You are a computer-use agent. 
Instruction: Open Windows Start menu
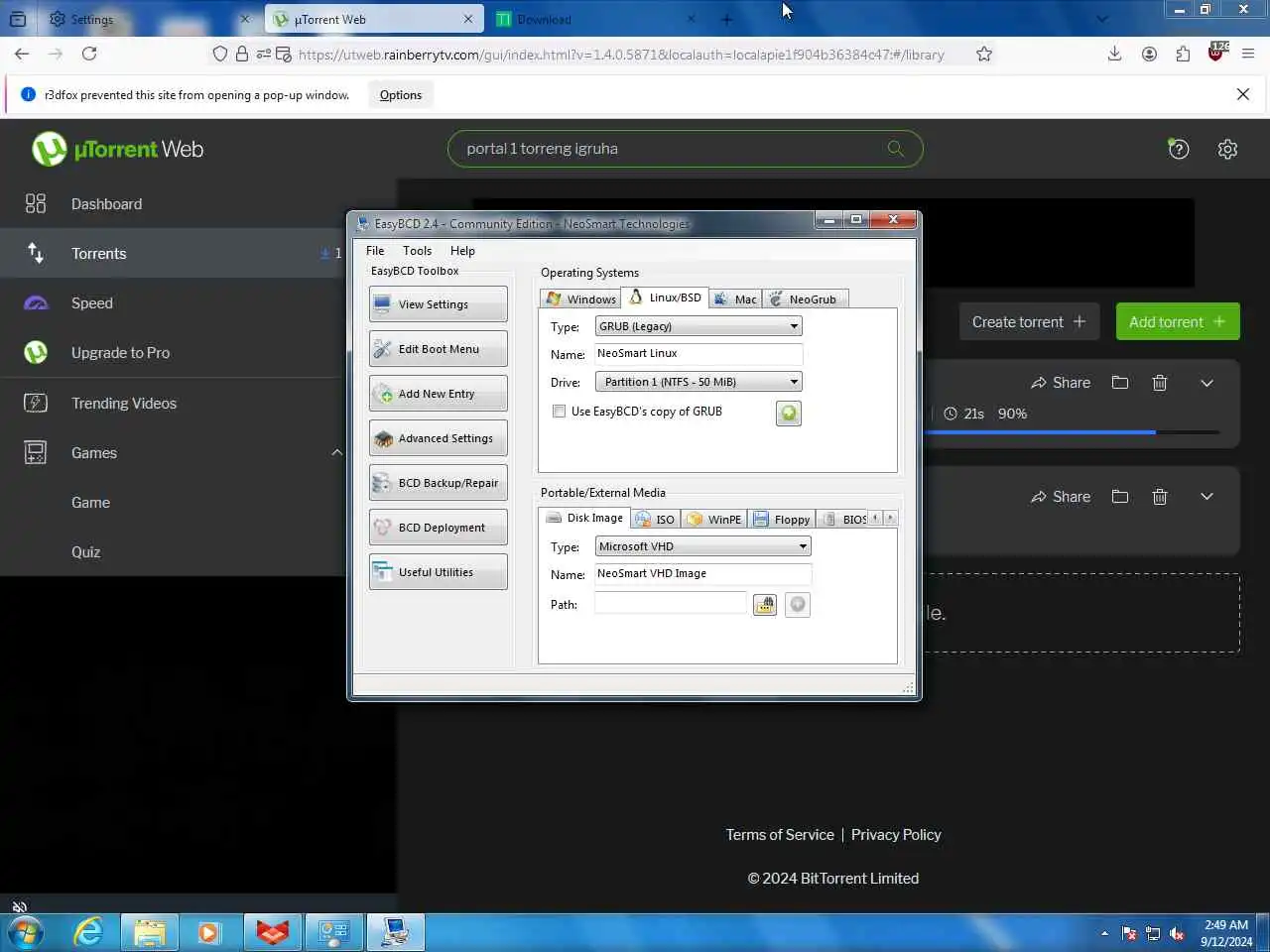(x=26, y=932)
